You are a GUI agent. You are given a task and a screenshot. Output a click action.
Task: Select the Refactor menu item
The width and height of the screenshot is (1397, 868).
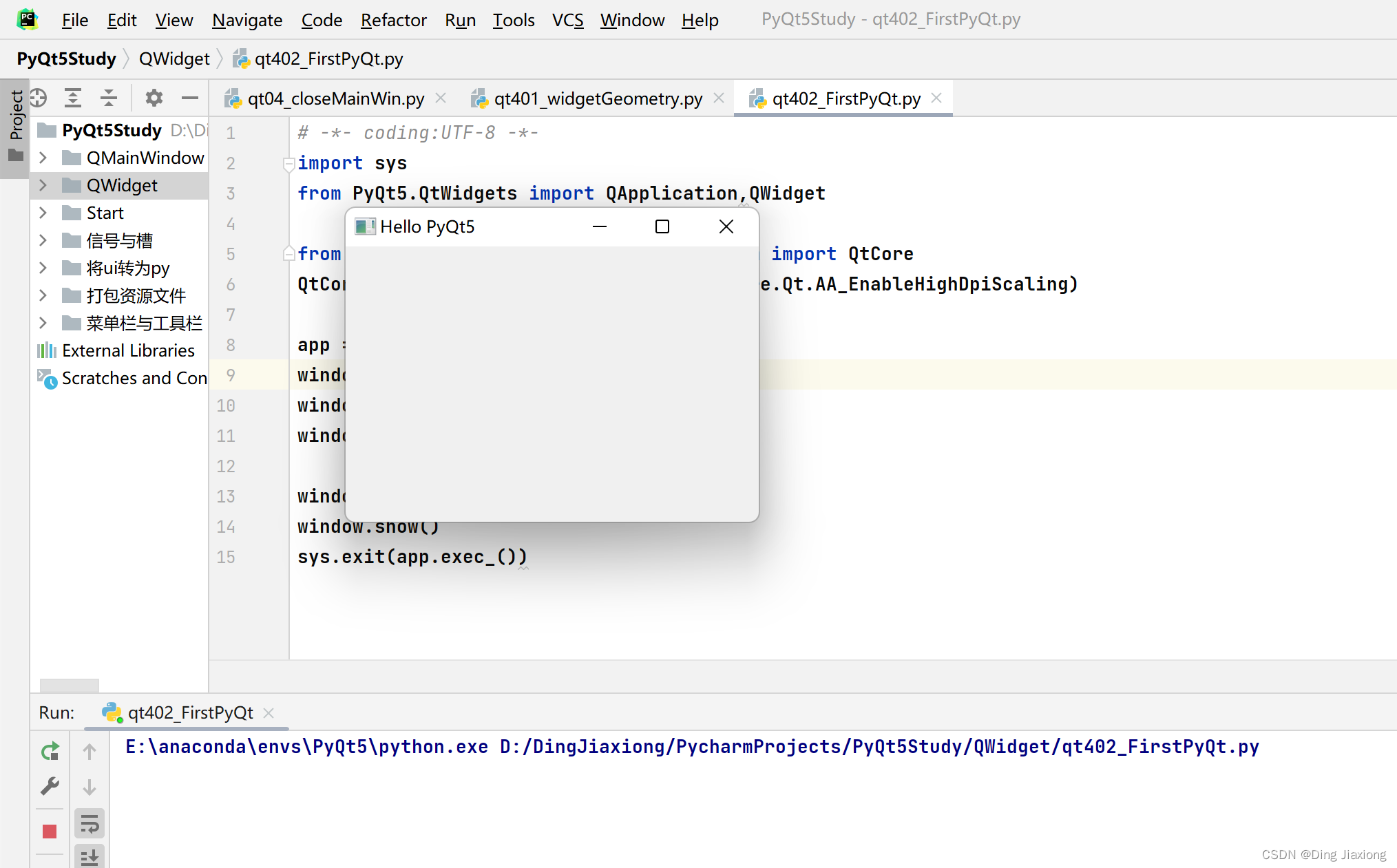coord(395,18)
